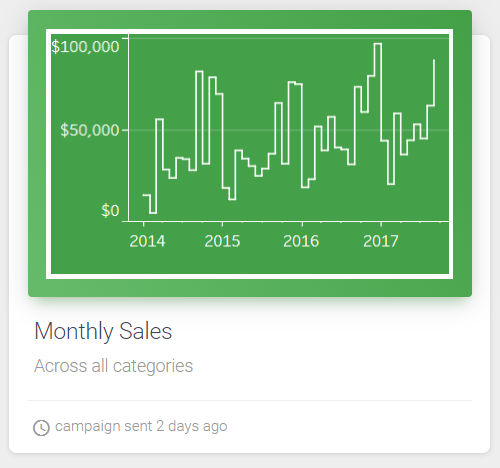500x468 pixels.
Task: Click the highest sales peak near 2017
Action: coord(378,44)
